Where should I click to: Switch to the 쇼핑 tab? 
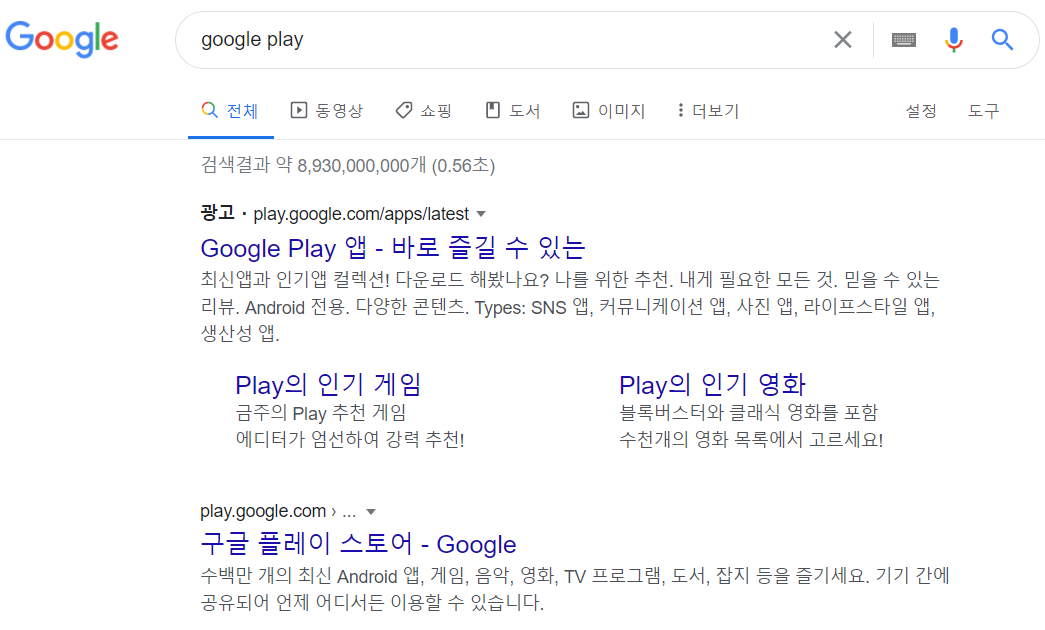point(424,111)
